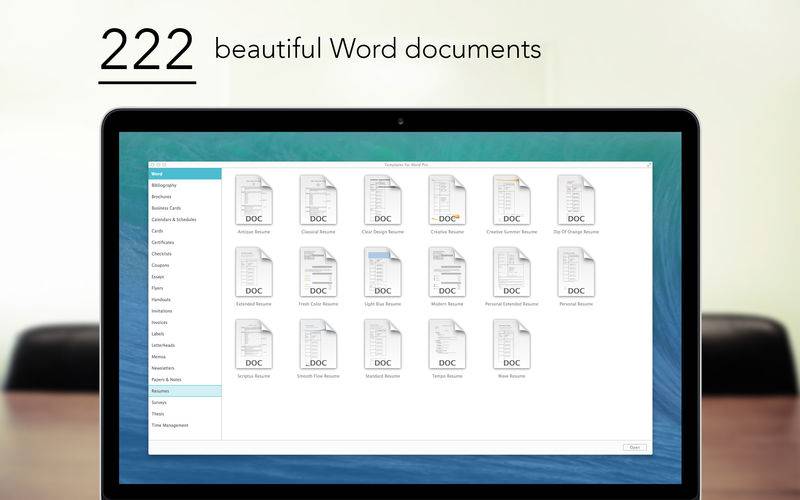This screenshot has height=500, width=800.
Task: Select the Smooth Flow Resume icon
Action: click(318, 344)
